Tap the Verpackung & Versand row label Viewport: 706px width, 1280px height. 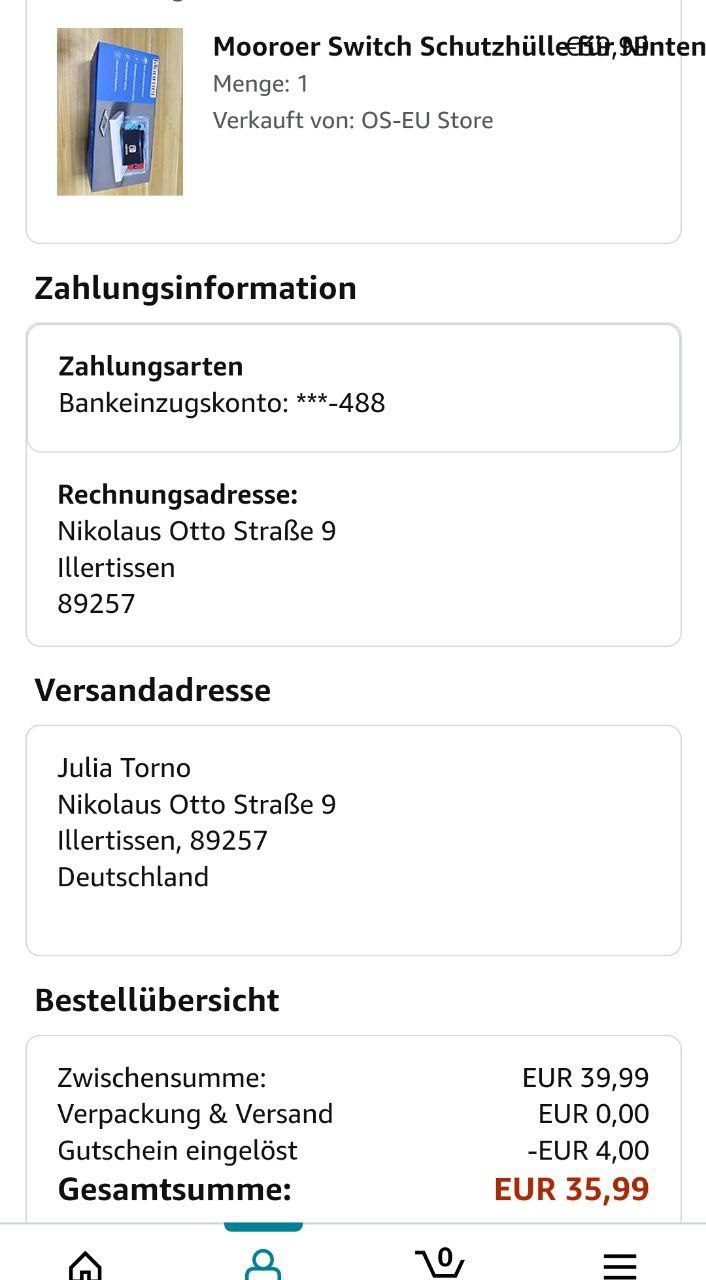tap(195, 1114)
